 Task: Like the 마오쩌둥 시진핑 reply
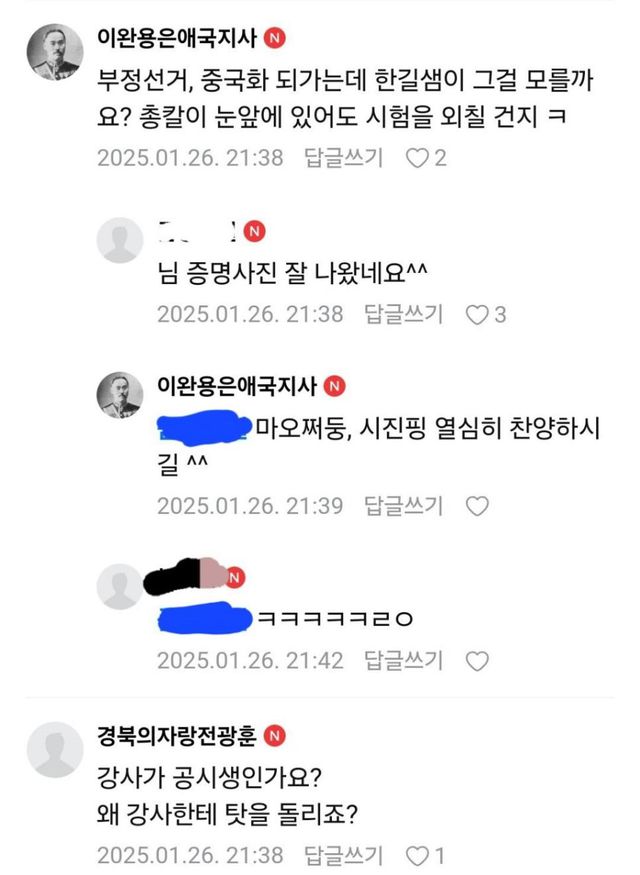pyautogui.click(x=477, y=507)
